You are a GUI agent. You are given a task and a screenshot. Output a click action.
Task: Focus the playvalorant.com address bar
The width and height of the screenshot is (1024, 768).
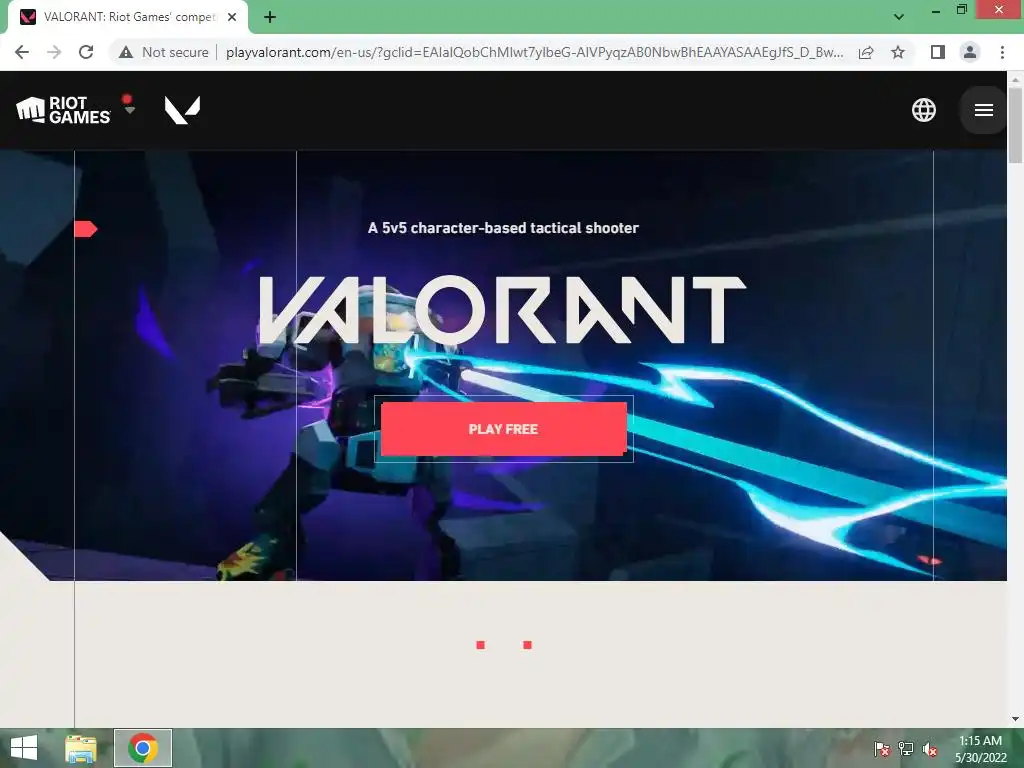534,52
